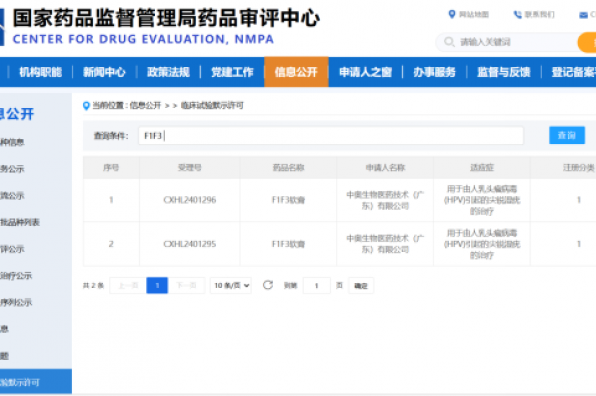The height and width of the screenshot is (396, 596).
Task: Click 信息公开 in the breadcrumb
Action: (145, 105)
